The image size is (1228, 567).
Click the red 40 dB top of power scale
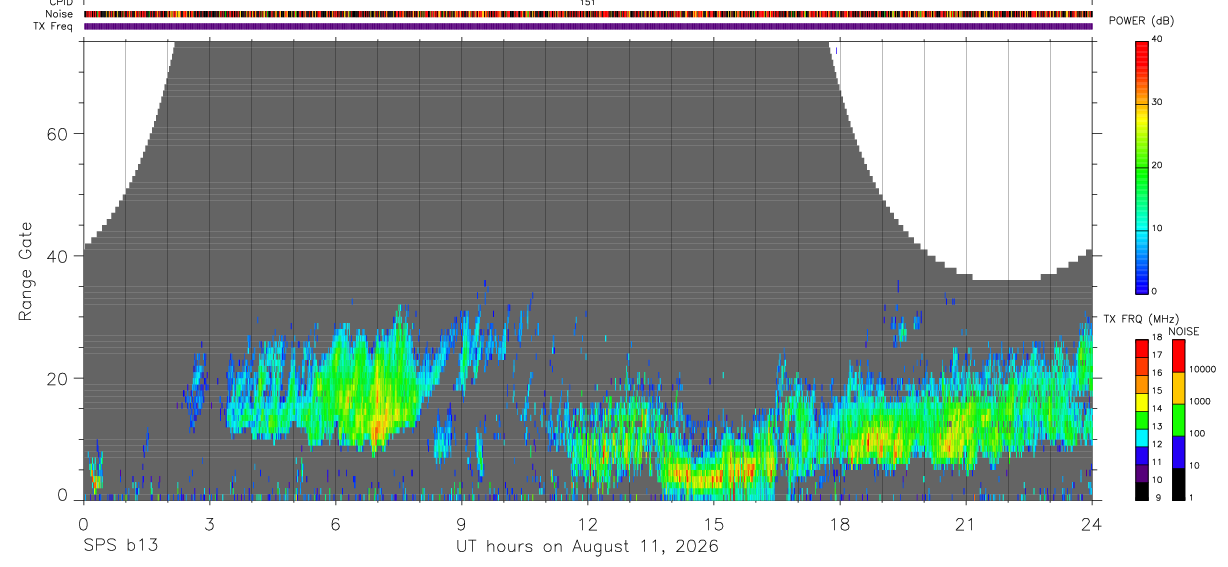(1142, 45)
